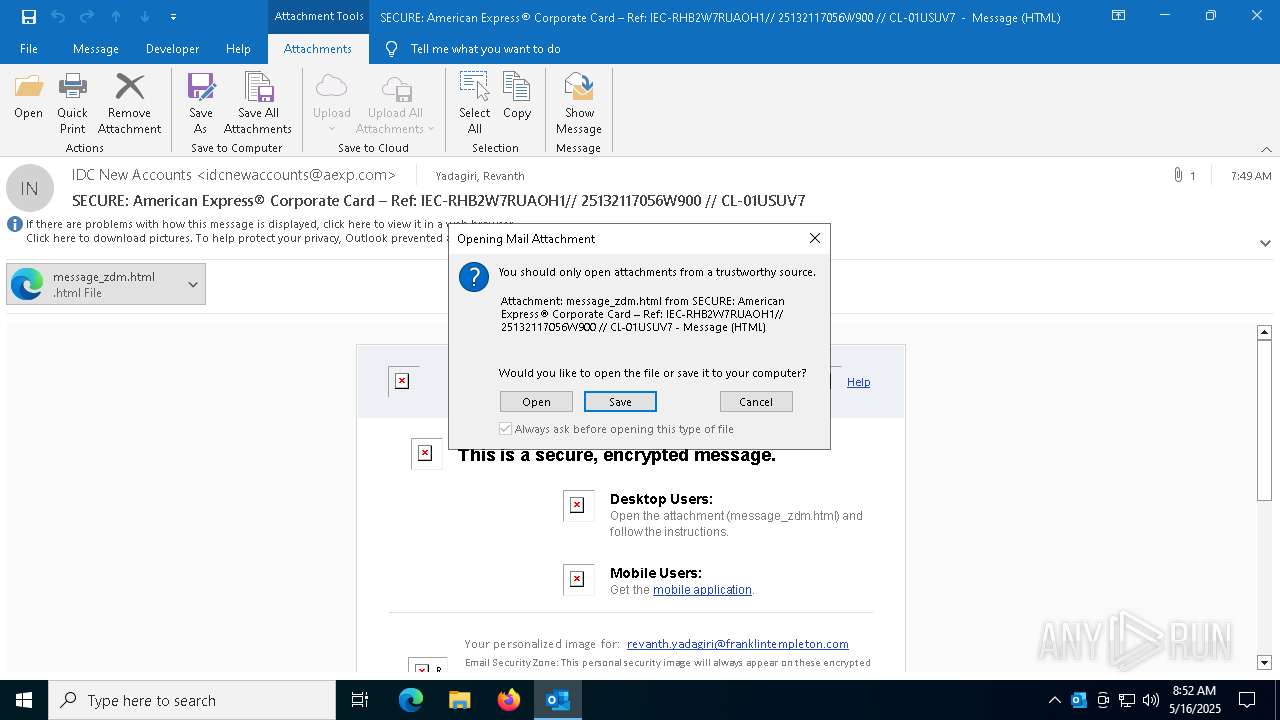The height and width of the screenshot is (720, 1280).
Task: Switch to the Message tab
Action: click(96, 49)
